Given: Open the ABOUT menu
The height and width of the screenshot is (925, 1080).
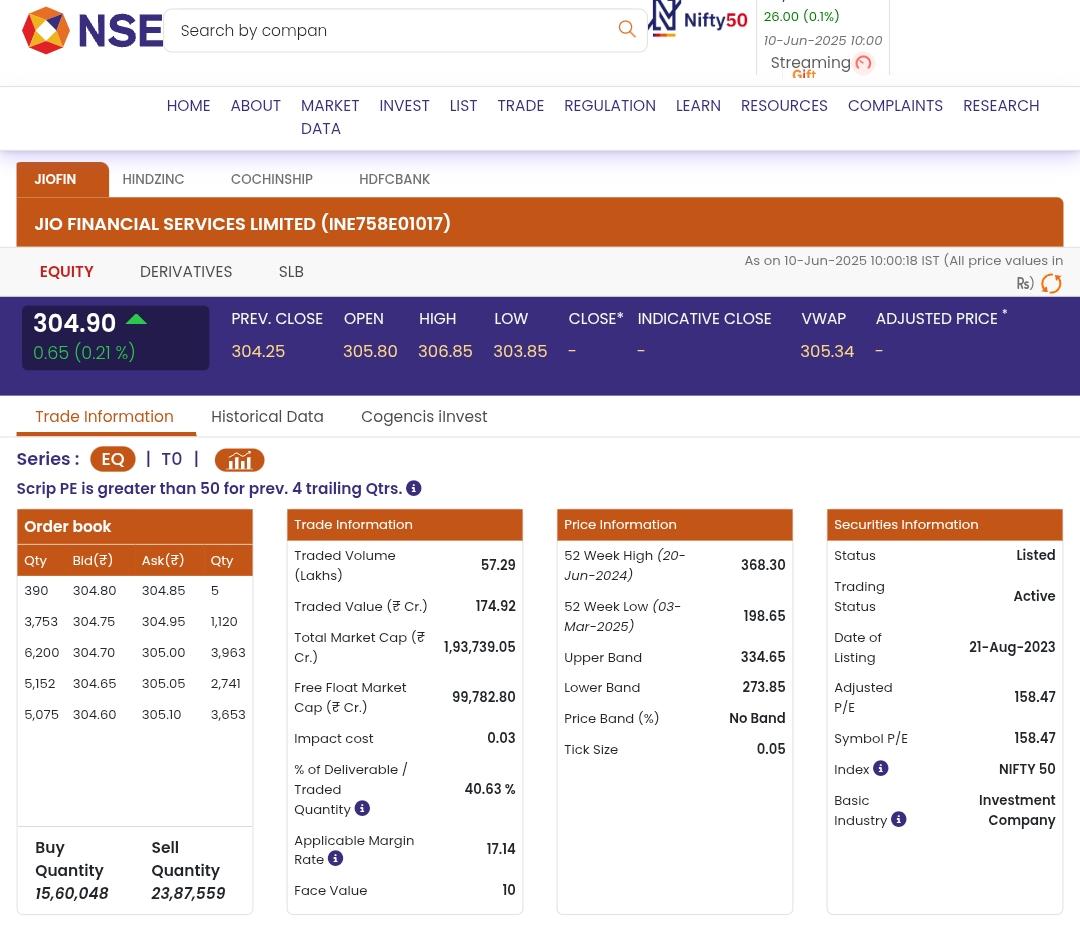Looking at the screenshot, I should click(256, 105).
